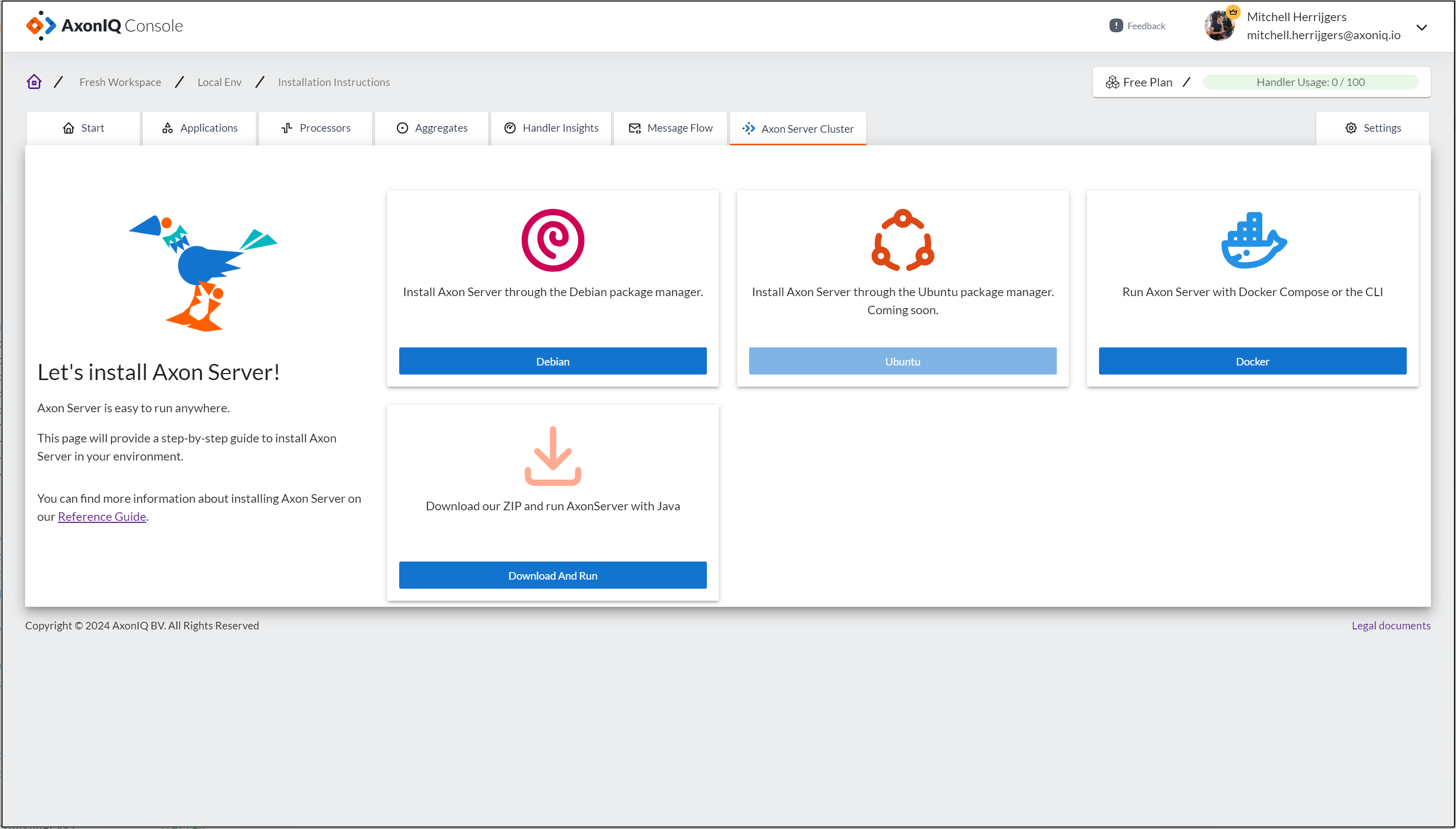Open the Start tab
The image size is (1456, 829).
click(83, 128)
